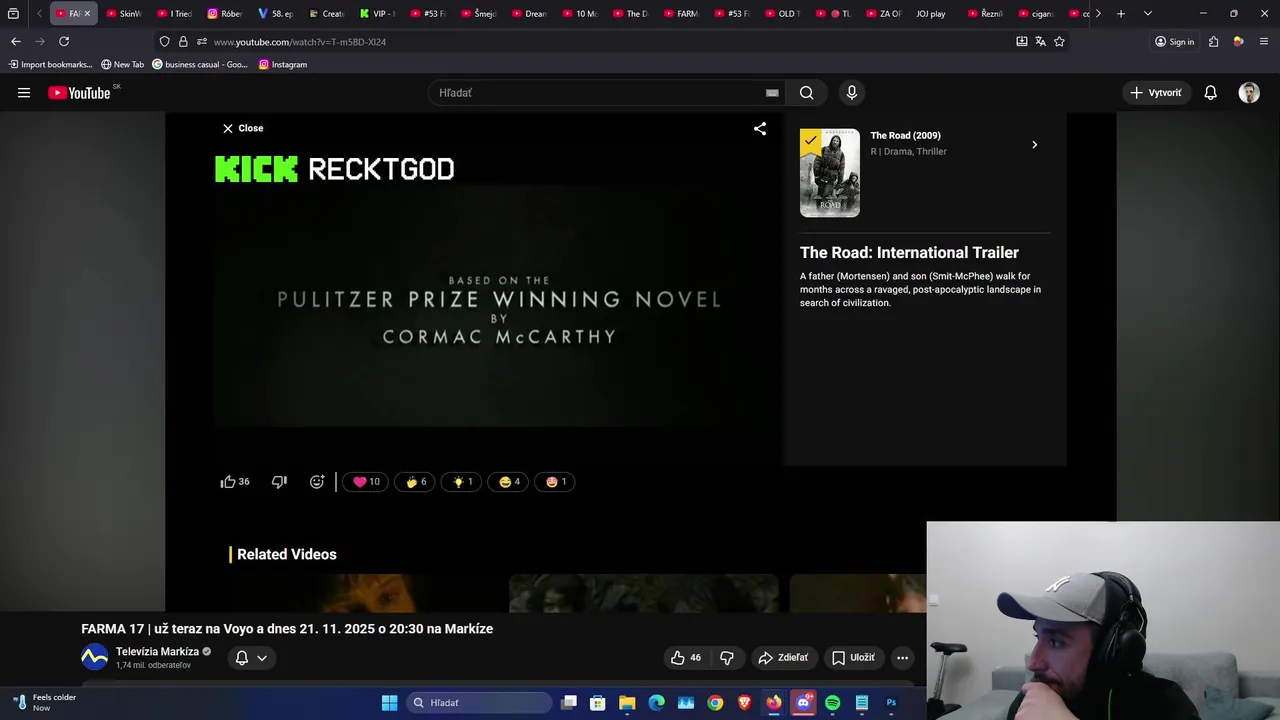Viewport: 1280px width, 720px height.
Task: Activate voice search microphone
Action: (852, 93)
